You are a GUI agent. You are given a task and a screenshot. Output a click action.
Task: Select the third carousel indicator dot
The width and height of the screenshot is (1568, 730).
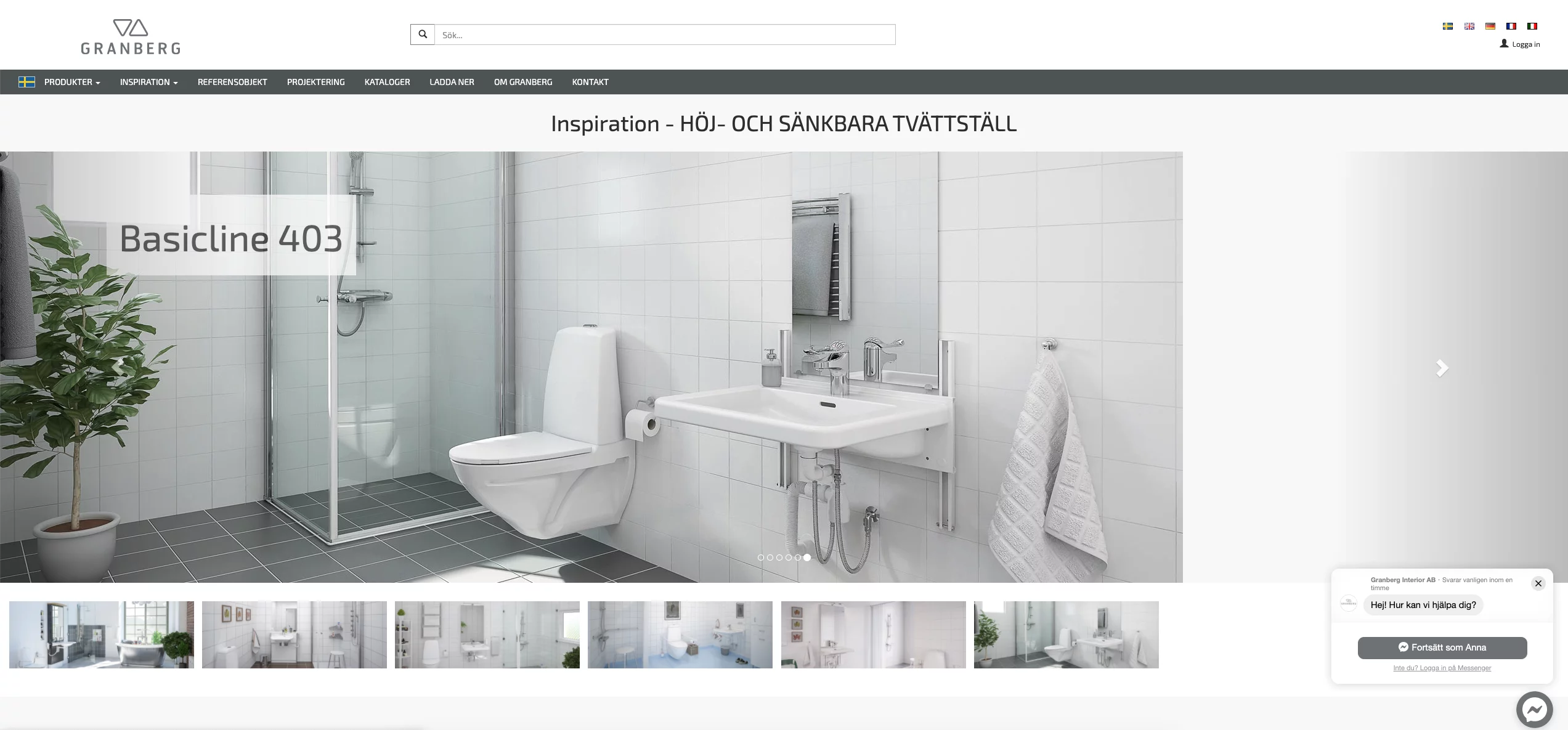[x=779, y=558]
